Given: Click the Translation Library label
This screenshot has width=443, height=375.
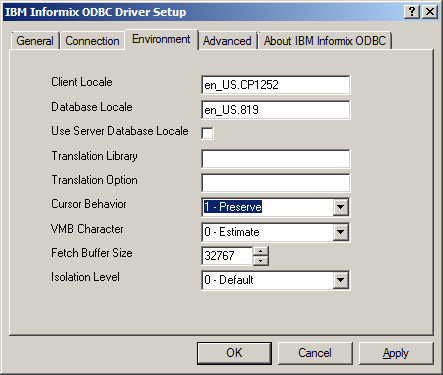Looking at the screenshot, I should tap(94, 156).
